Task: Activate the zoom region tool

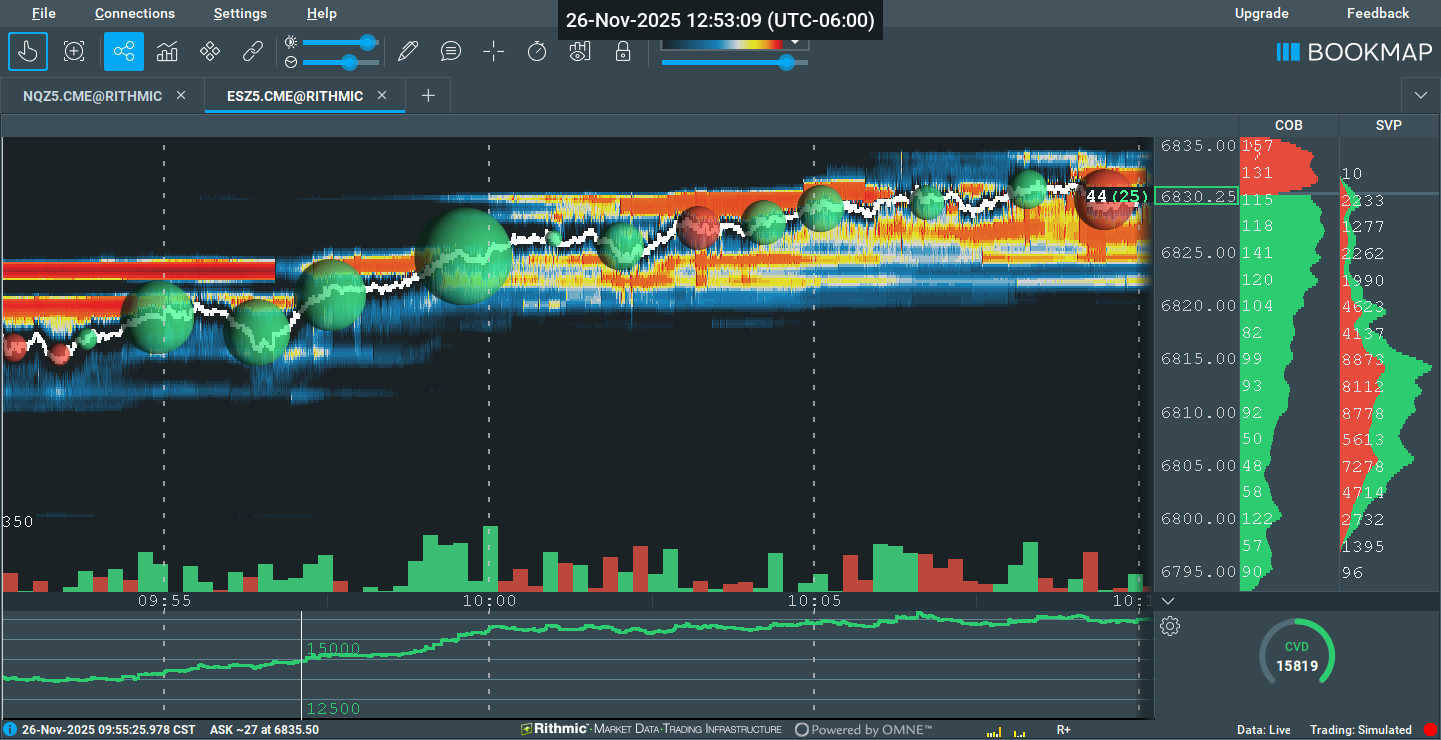Action: coord(74,51)
